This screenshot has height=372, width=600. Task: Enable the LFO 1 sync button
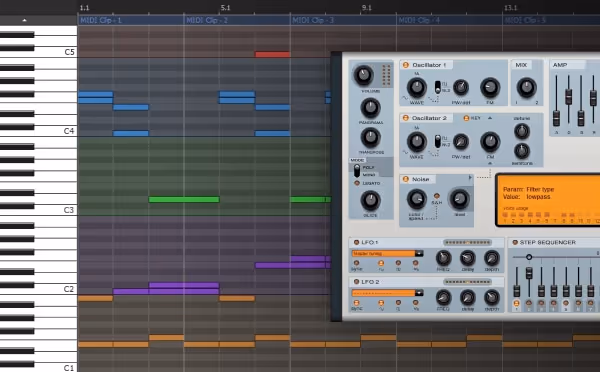point(357,263)
